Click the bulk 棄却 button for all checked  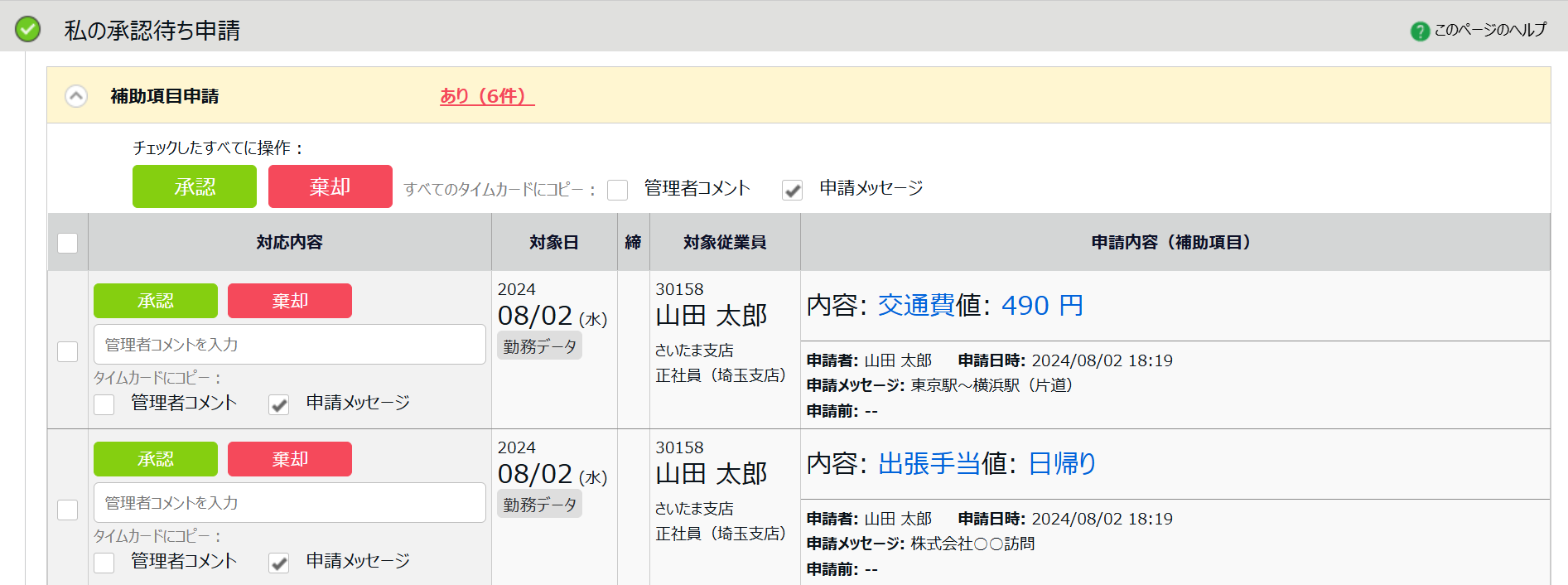coord(330,186)
